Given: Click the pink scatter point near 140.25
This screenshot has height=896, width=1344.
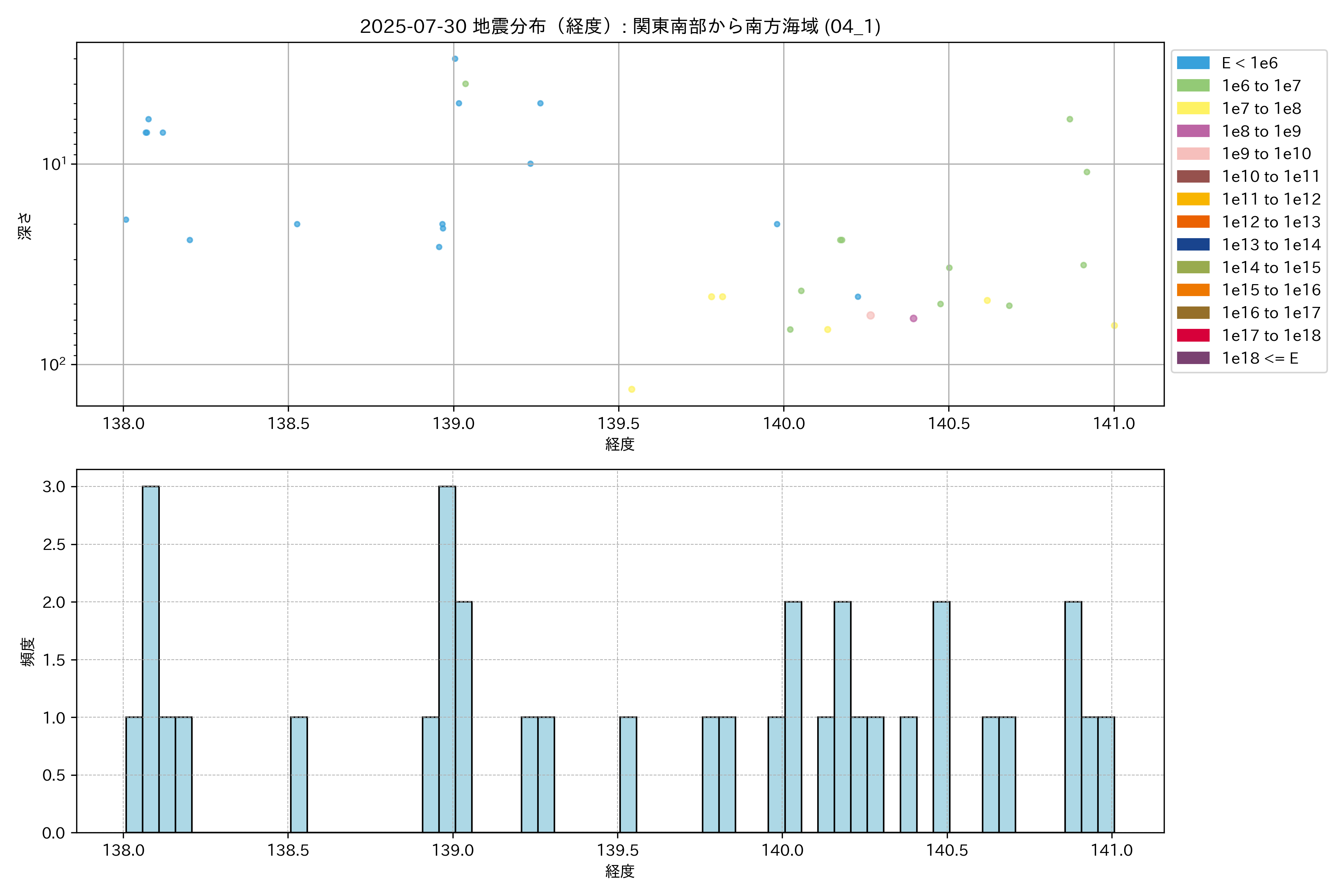Looking at the screenshot, I should coord(870,315).
